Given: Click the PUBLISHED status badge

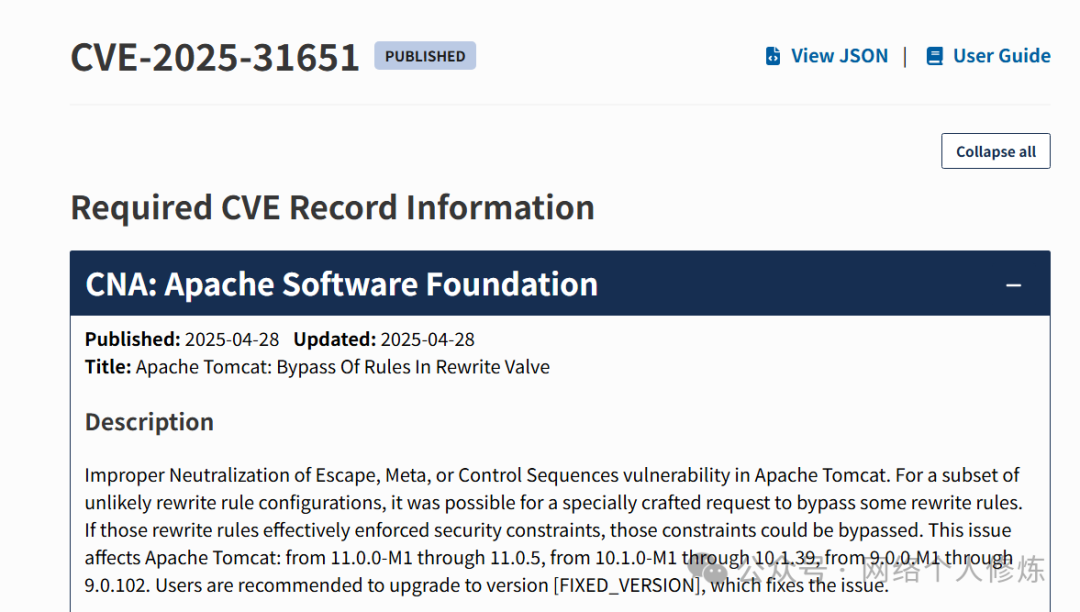Looking at the screenshot, I should point(425,56).
